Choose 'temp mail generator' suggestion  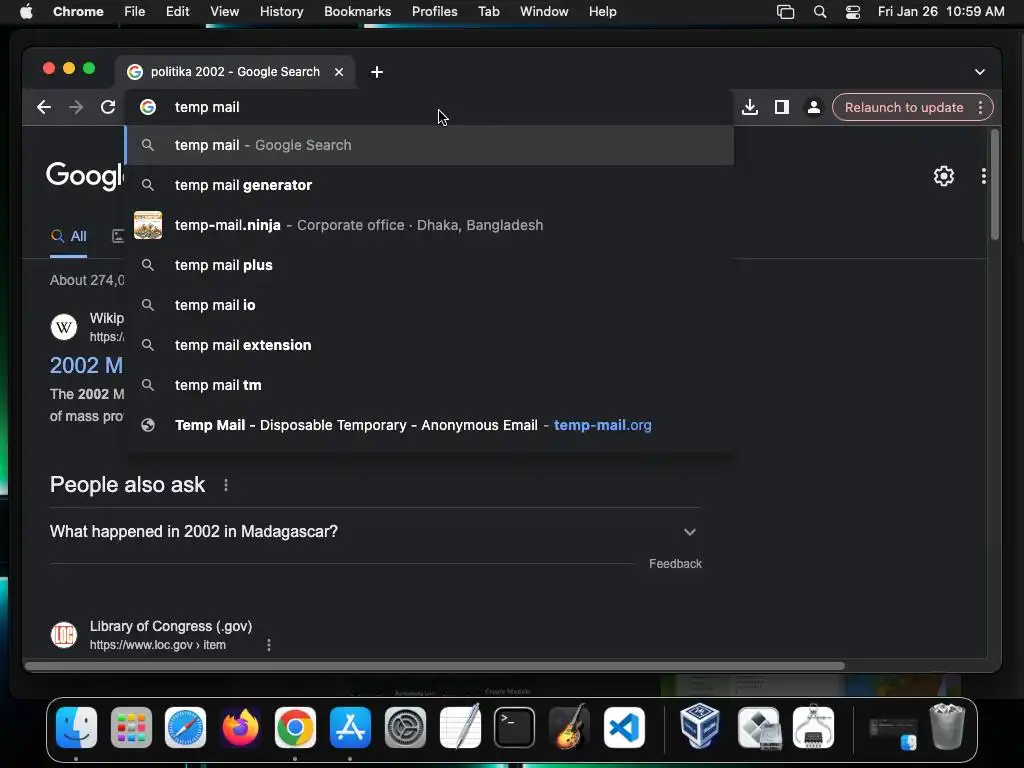click(430, 185)
